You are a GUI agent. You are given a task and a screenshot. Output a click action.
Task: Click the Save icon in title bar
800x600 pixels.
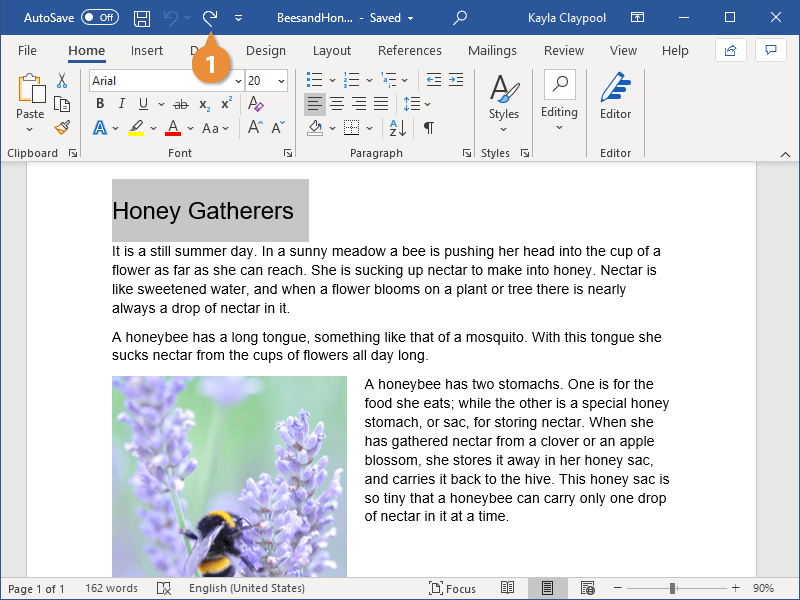[142, 18]
